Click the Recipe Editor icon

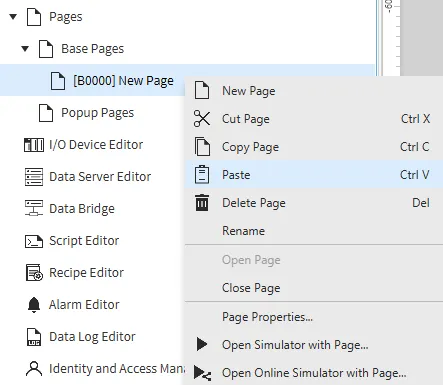click(34, 273)
